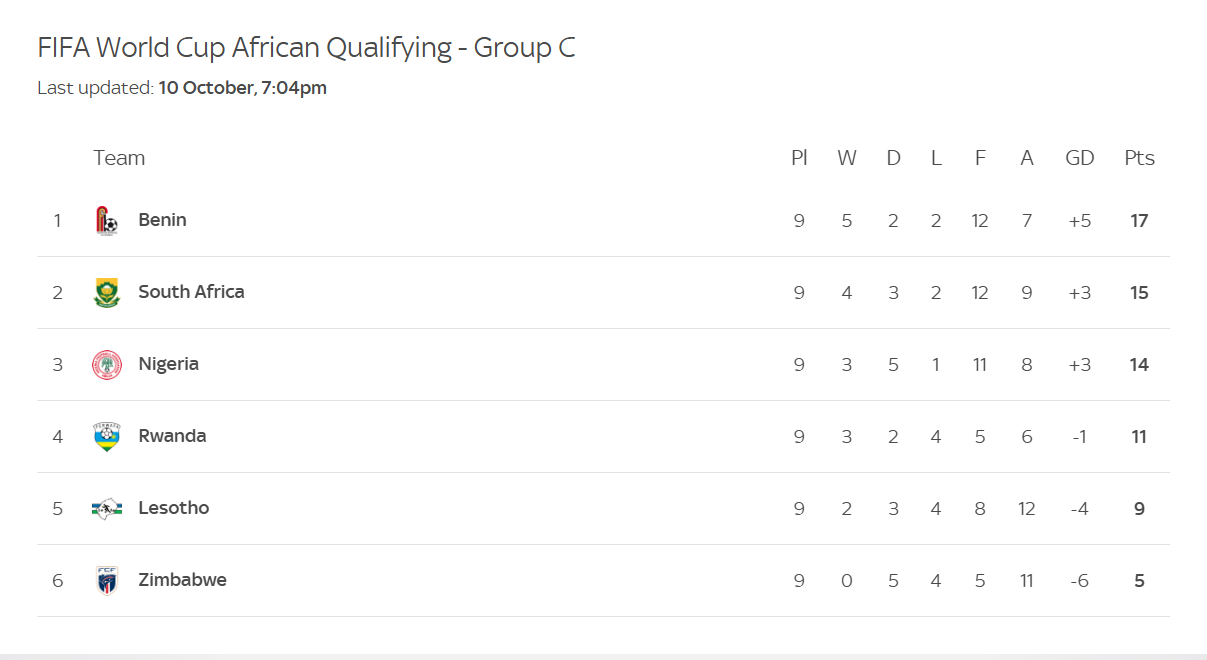Click the Pts column header
This screenshot has width=1207, height=660.
pyautogui.click(x=1139, y=158)
